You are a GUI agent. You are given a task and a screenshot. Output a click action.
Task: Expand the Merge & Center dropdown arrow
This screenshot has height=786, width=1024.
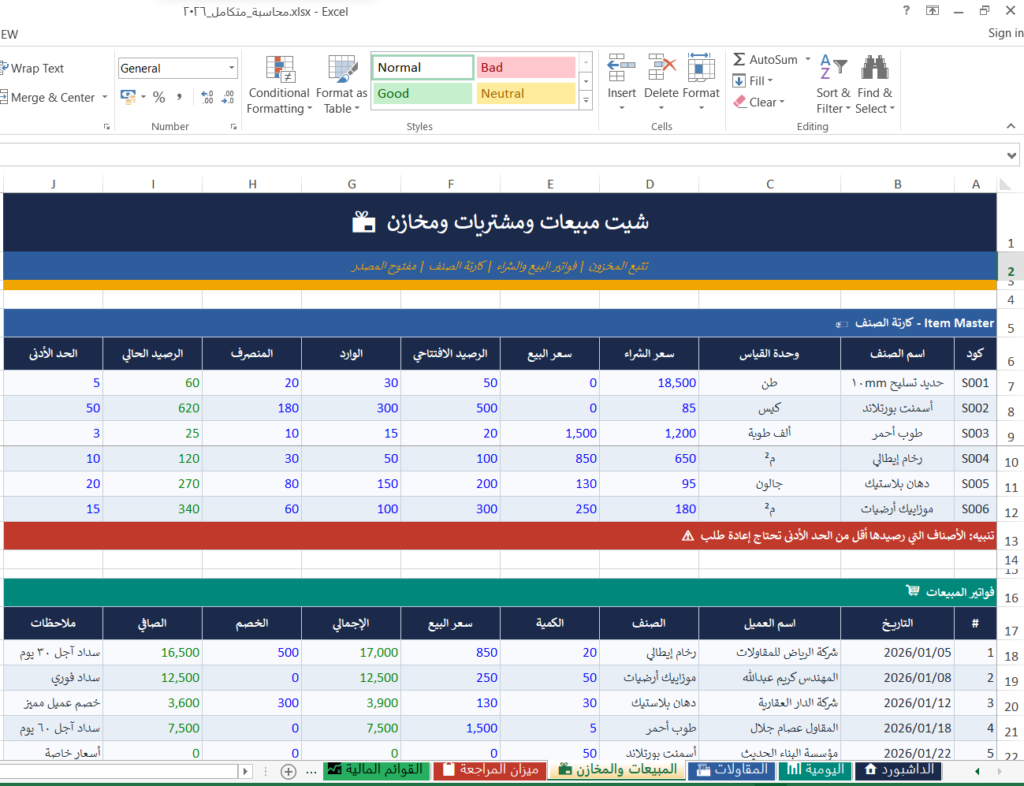point(104,97)
